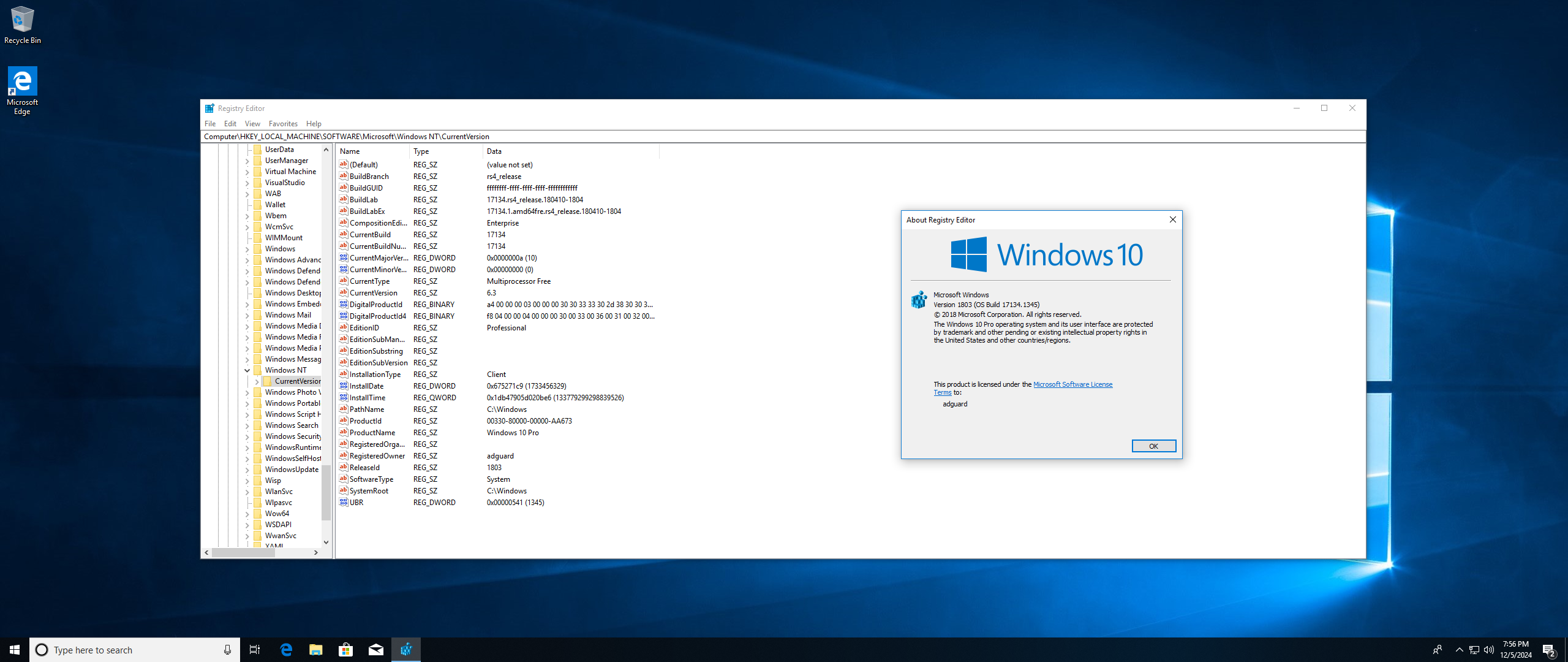
Task: Close the About Registry Editor dialog
Action: click(1172, 219)
